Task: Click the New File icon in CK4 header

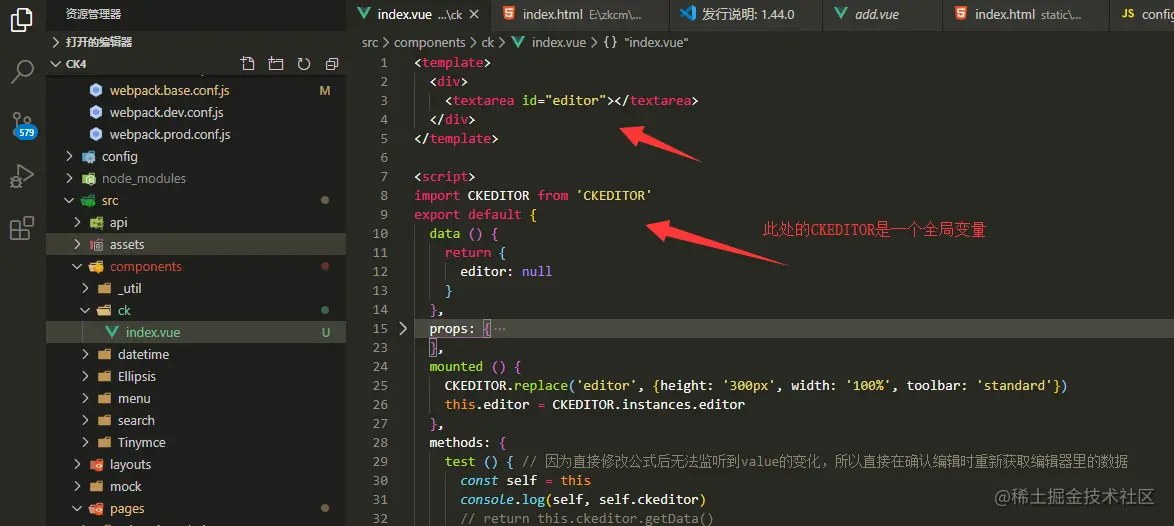Action: coord(248,64)
